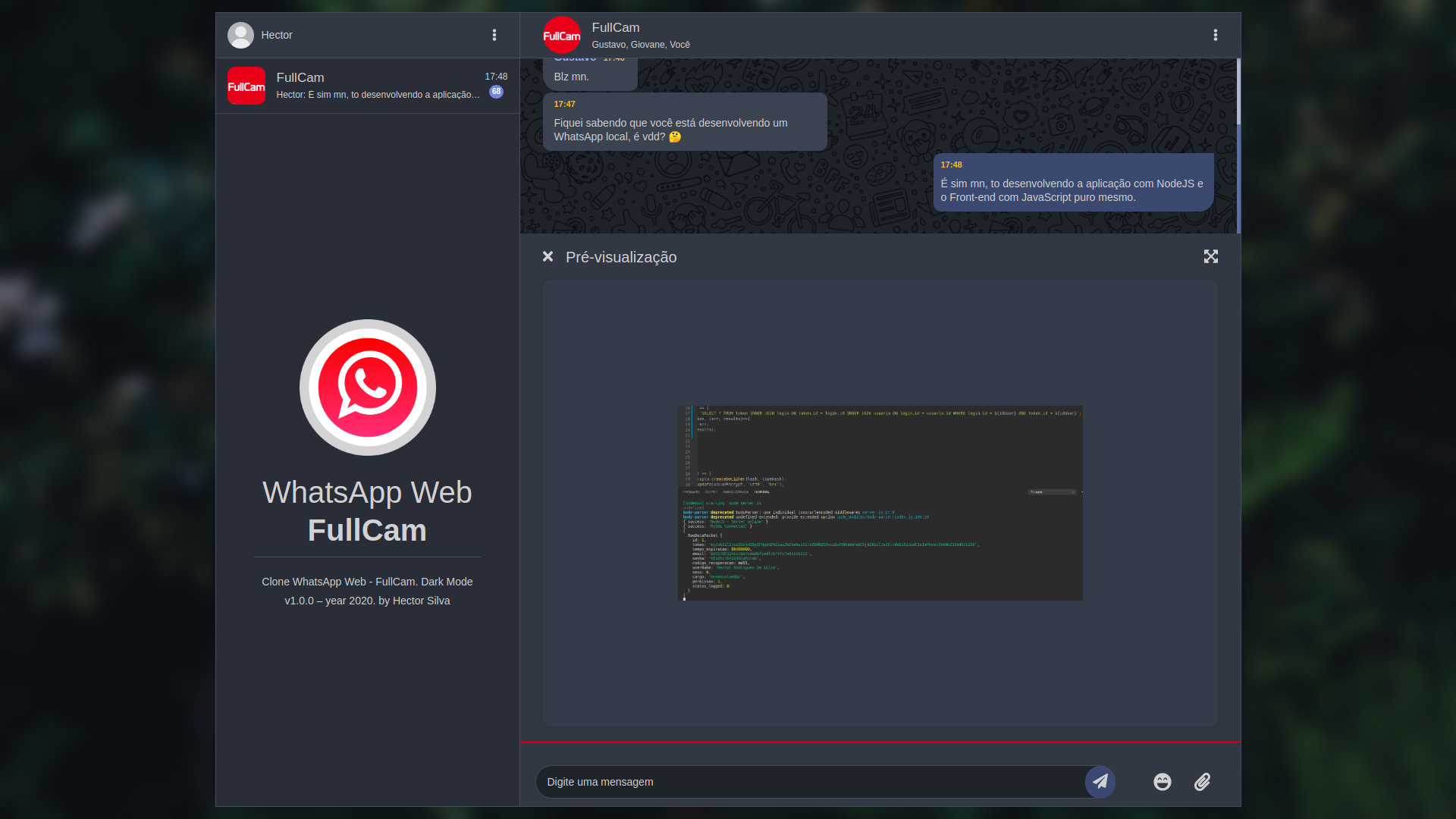
Task: Click members list 'Gustavo, Giovane, Você'
Action: click(x=641, y=45)
